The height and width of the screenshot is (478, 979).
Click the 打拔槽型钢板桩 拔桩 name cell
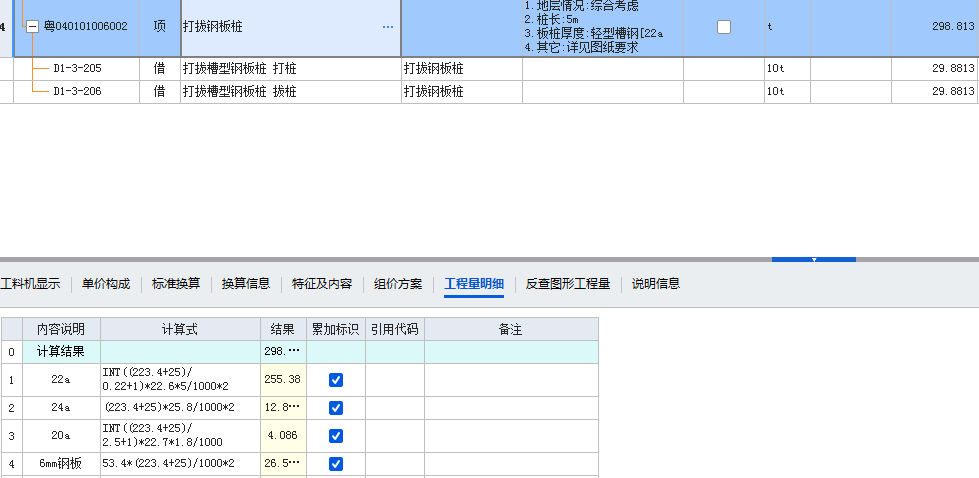click(291, 92)
